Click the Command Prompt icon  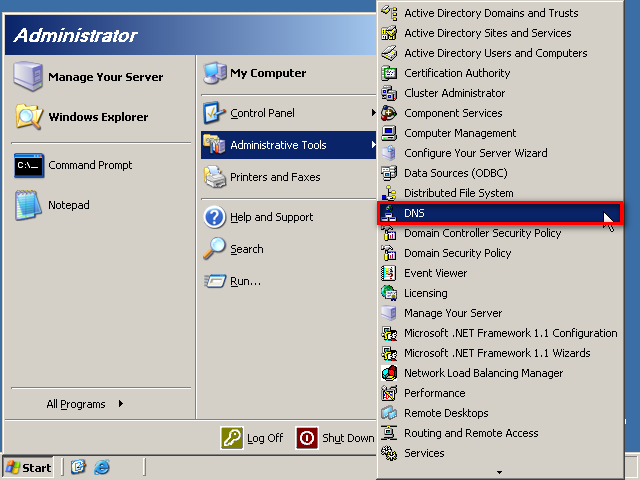click(29, 165)
